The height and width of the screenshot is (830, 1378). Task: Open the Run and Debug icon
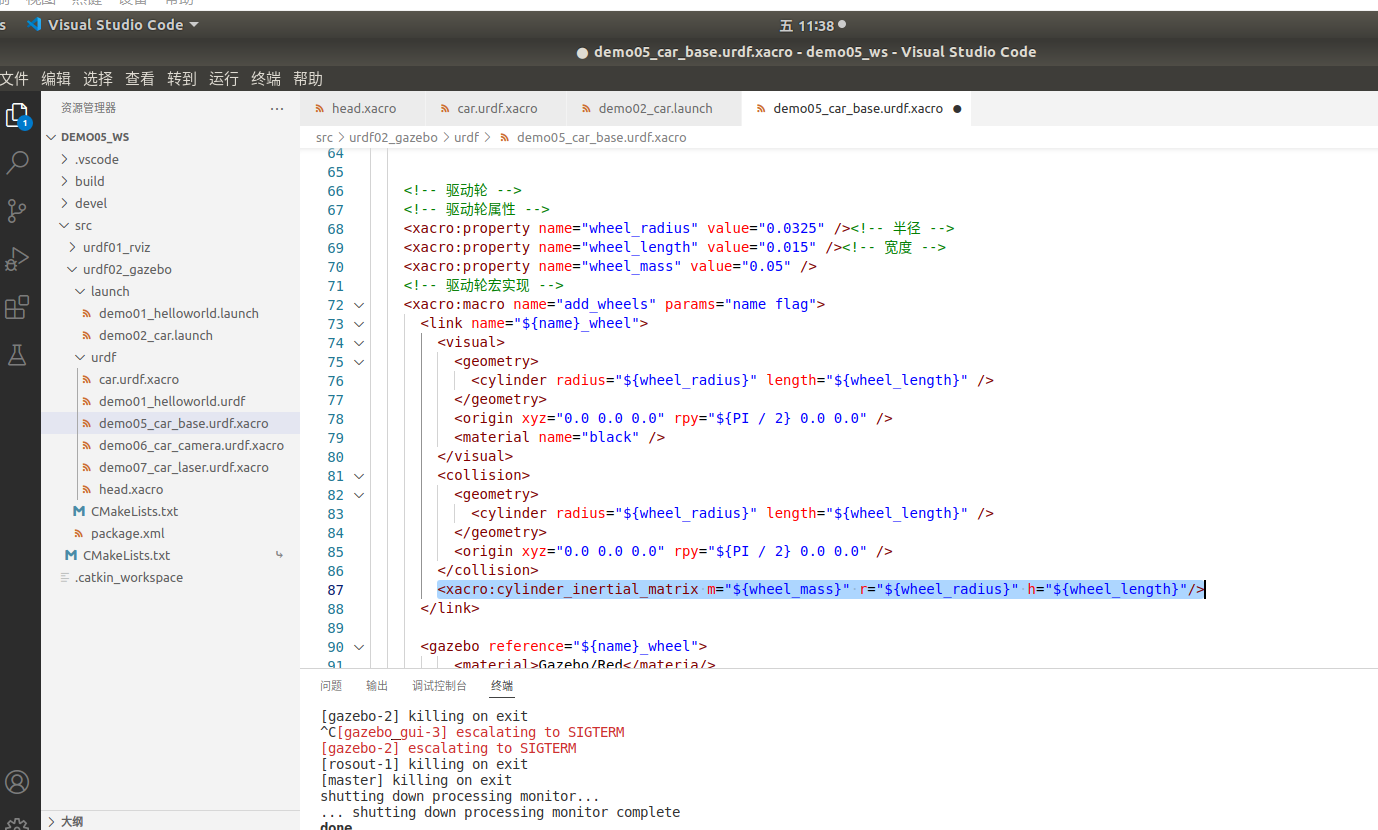pyautogui.click(x=17, y=259)
